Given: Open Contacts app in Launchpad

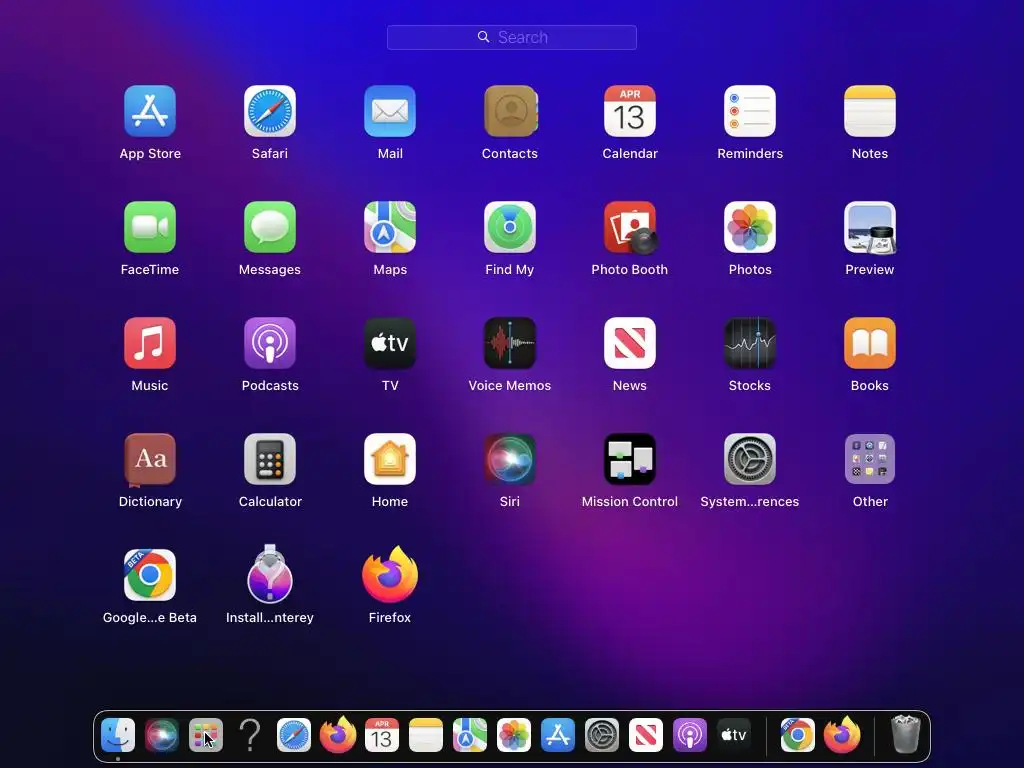Looking at the screenshot, I should click(510, 111).
